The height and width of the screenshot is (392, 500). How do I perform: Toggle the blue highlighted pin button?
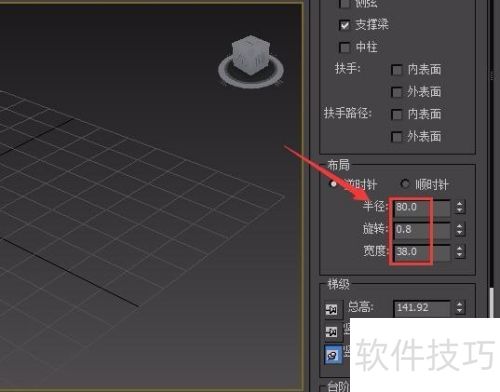coord(333,355)
